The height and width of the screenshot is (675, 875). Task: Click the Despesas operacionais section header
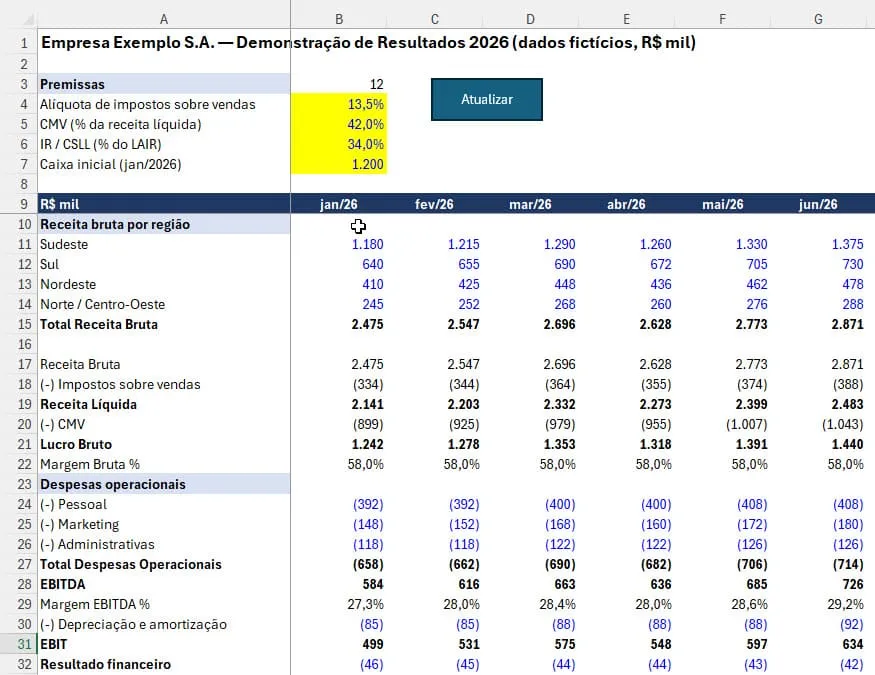[x=164, y=484]
